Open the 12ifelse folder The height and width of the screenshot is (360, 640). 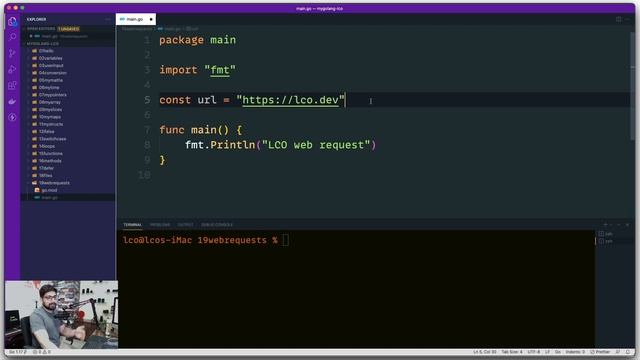[46, 132]
